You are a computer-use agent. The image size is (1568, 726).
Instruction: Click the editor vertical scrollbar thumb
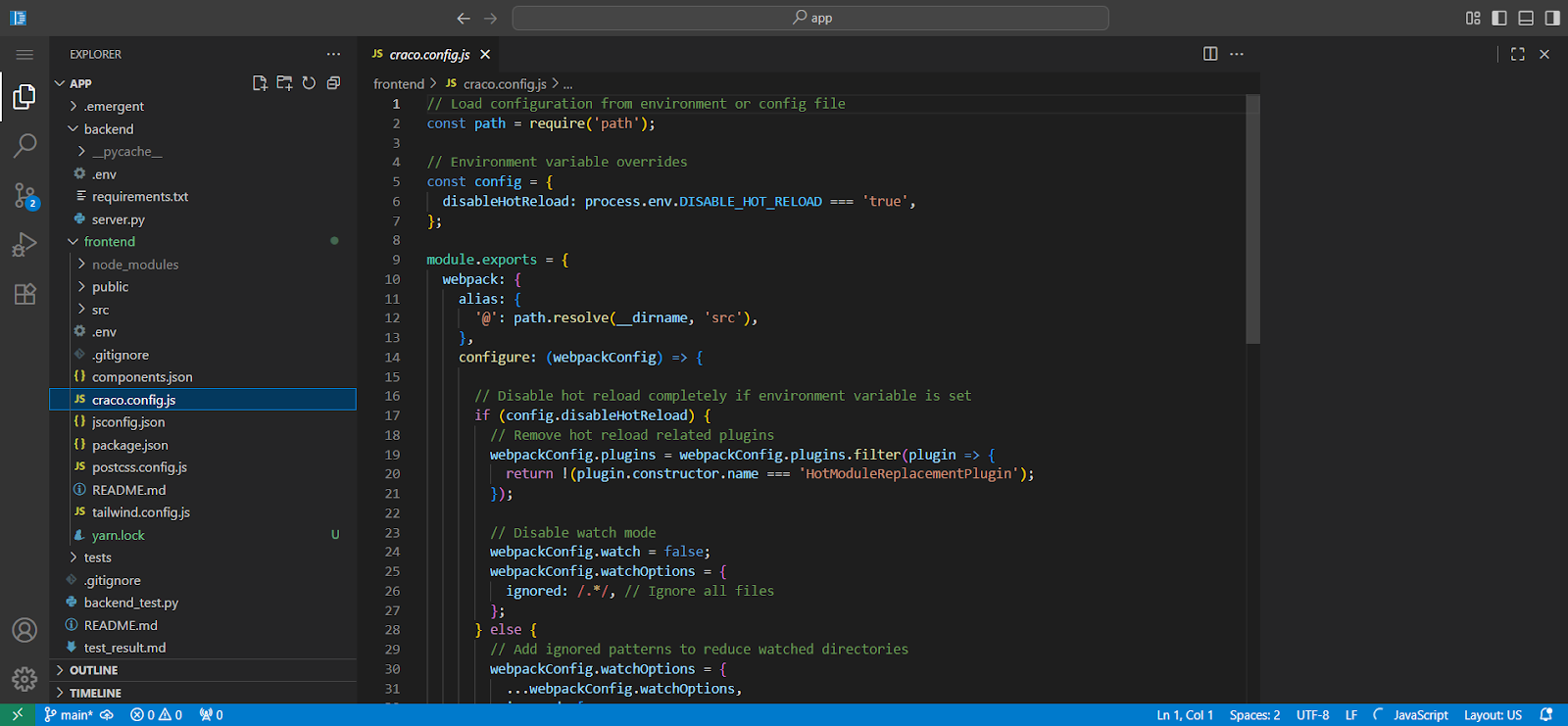tap(1252, 218)
